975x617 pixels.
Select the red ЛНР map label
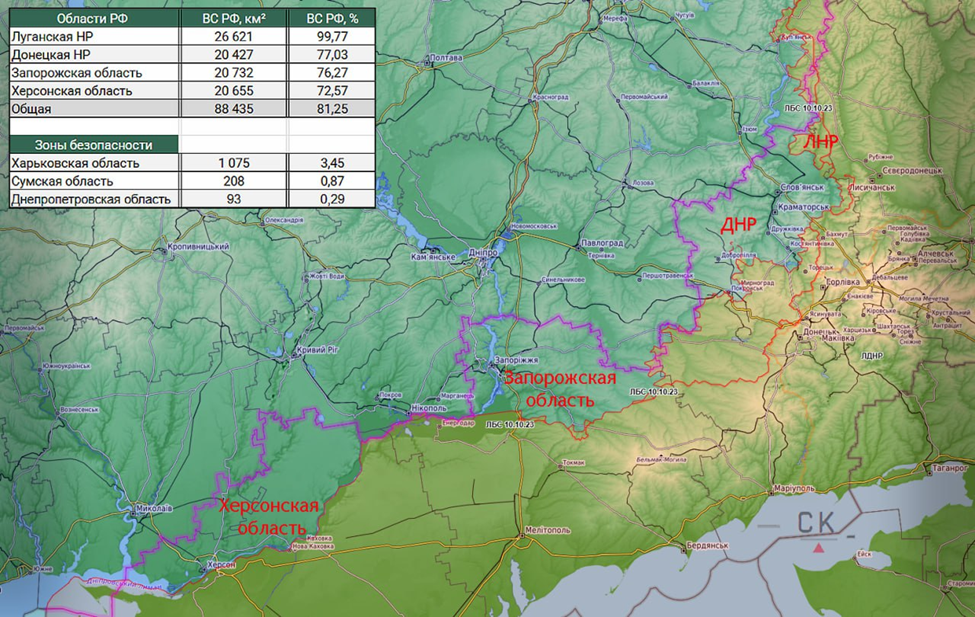(821, 141)
